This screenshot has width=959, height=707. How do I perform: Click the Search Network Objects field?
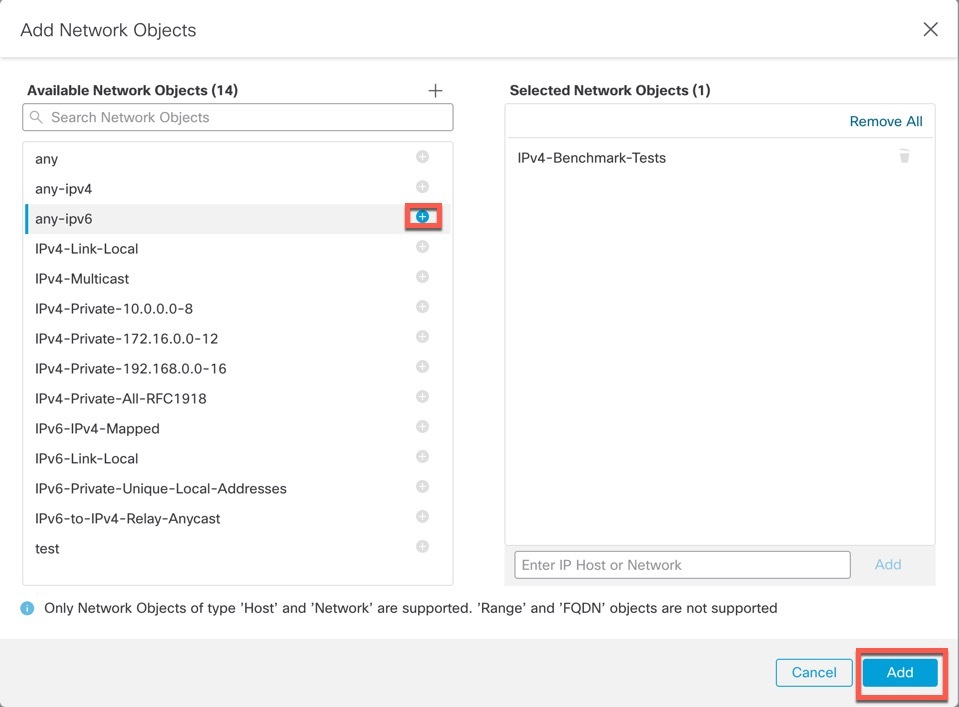pyautogui.click(x=237, y=117)
